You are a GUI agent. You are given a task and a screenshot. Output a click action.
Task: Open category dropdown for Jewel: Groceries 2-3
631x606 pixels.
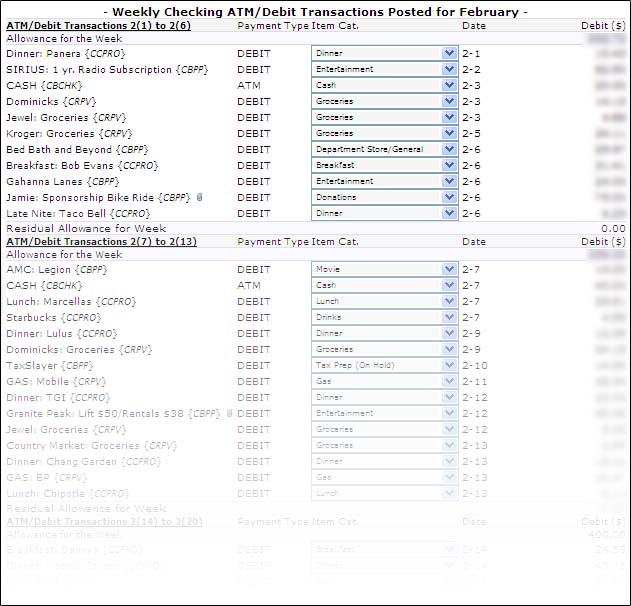point(384,117)
